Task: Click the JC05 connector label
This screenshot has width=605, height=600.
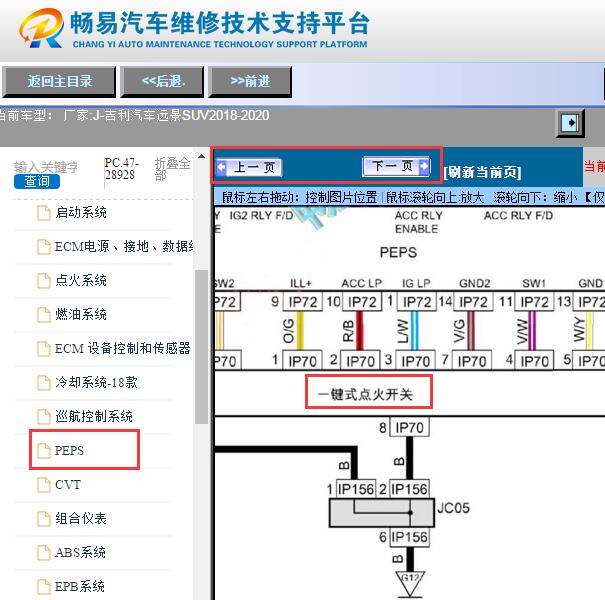Action: point(453,508)
